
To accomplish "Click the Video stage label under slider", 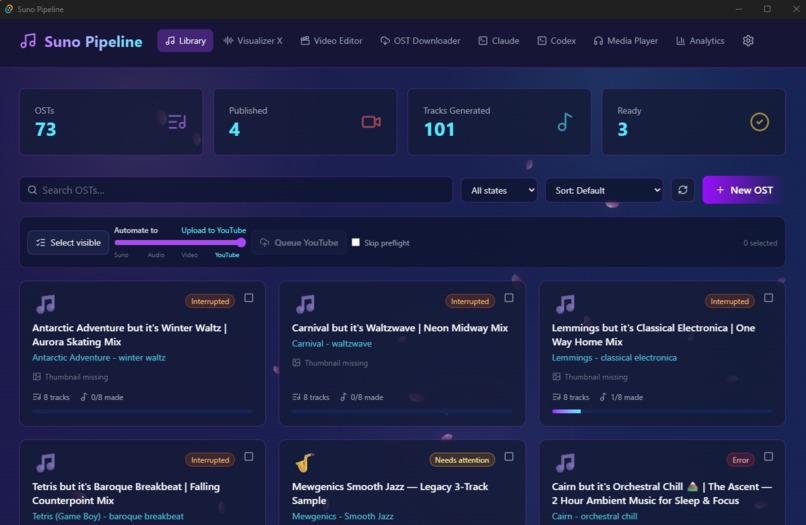I will 189,255.
